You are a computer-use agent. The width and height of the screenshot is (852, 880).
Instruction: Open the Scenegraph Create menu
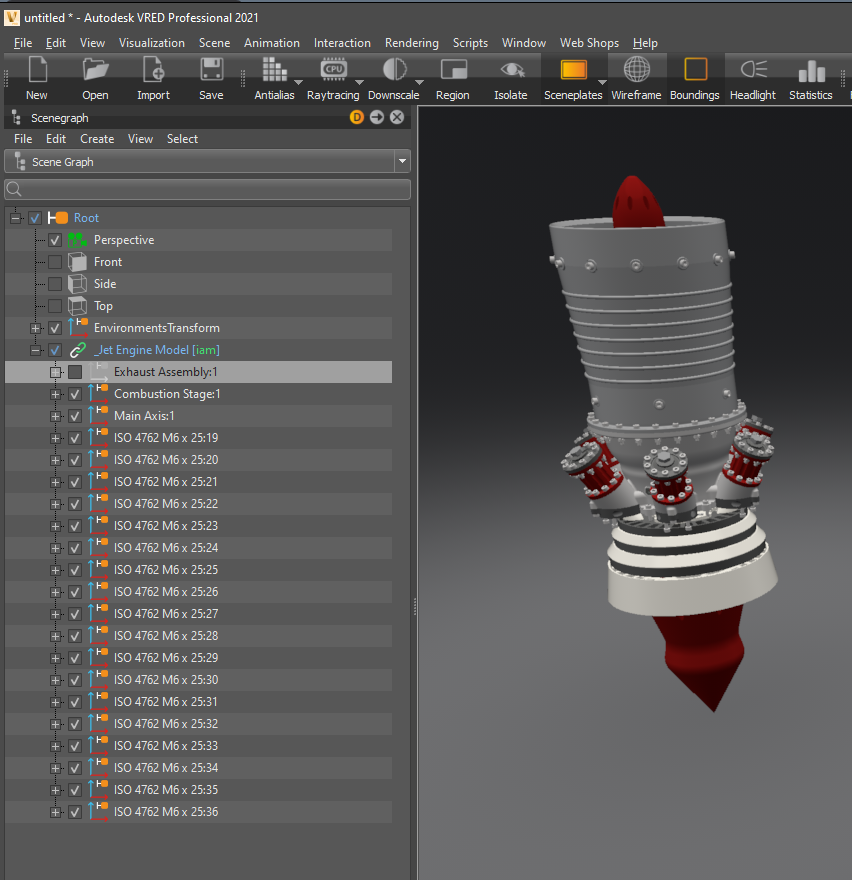tap(97, 139)
